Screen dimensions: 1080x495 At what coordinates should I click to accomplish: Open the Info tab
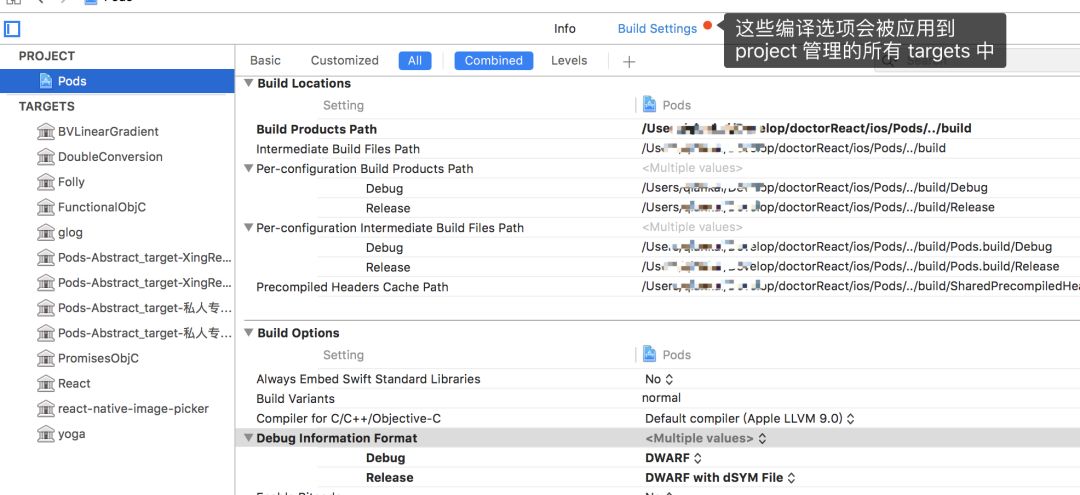(x=565, y=29)
